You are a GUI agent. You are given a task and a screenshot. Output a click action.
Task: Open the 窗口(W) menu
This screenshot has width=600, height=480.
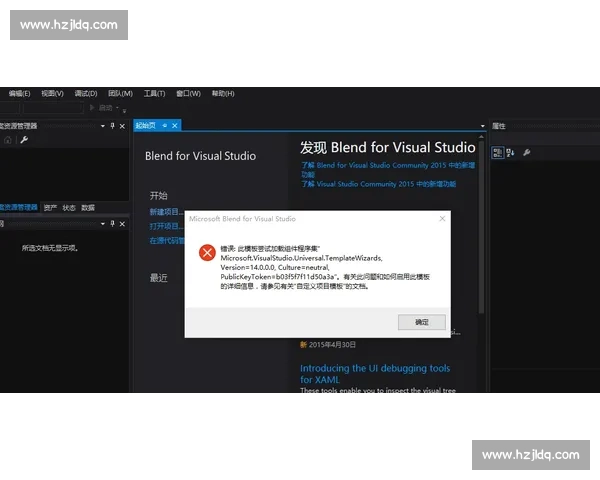(x=188, y=93)
